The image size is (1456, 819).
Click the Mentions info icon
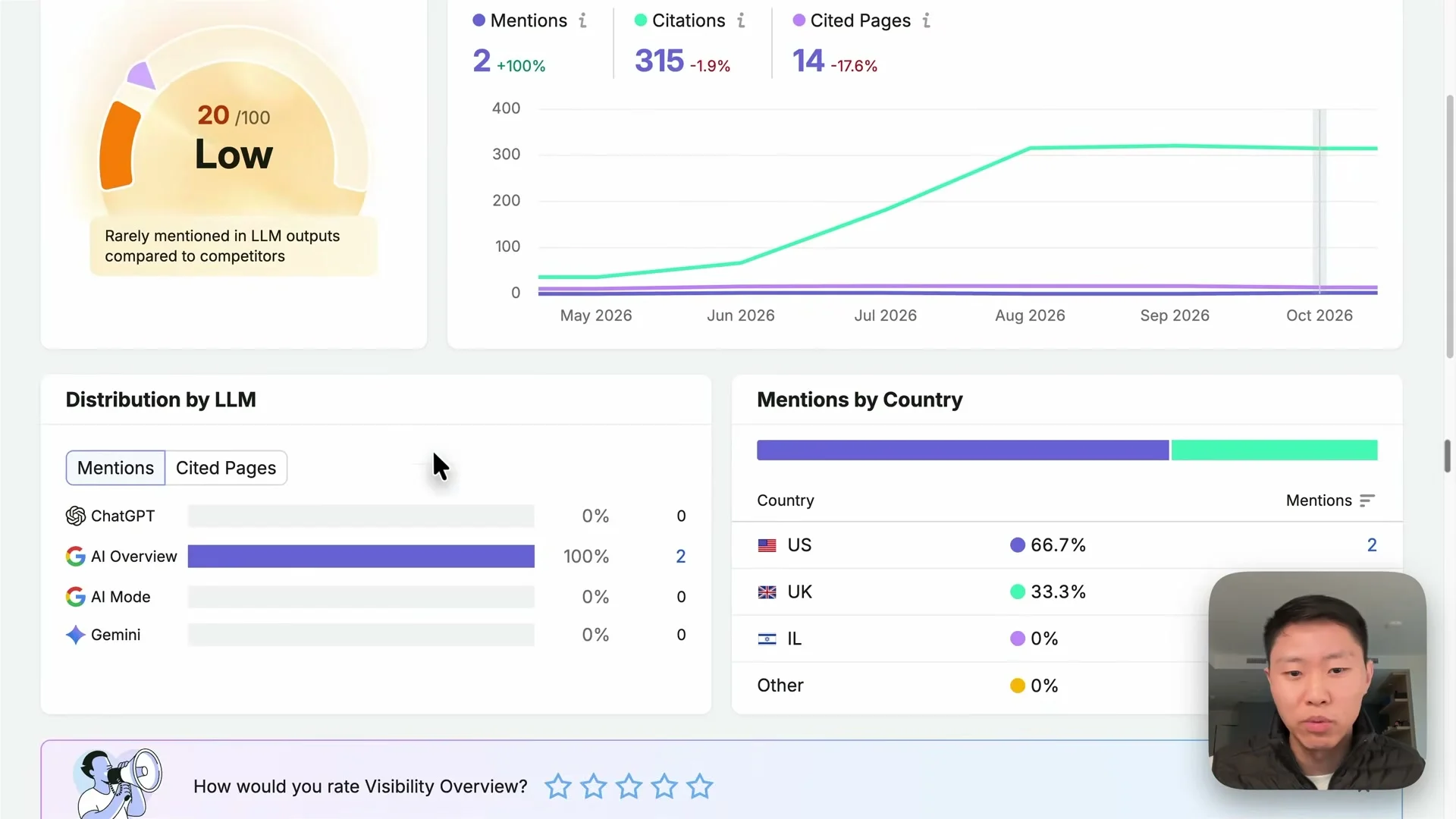click(x=582, y=20)
